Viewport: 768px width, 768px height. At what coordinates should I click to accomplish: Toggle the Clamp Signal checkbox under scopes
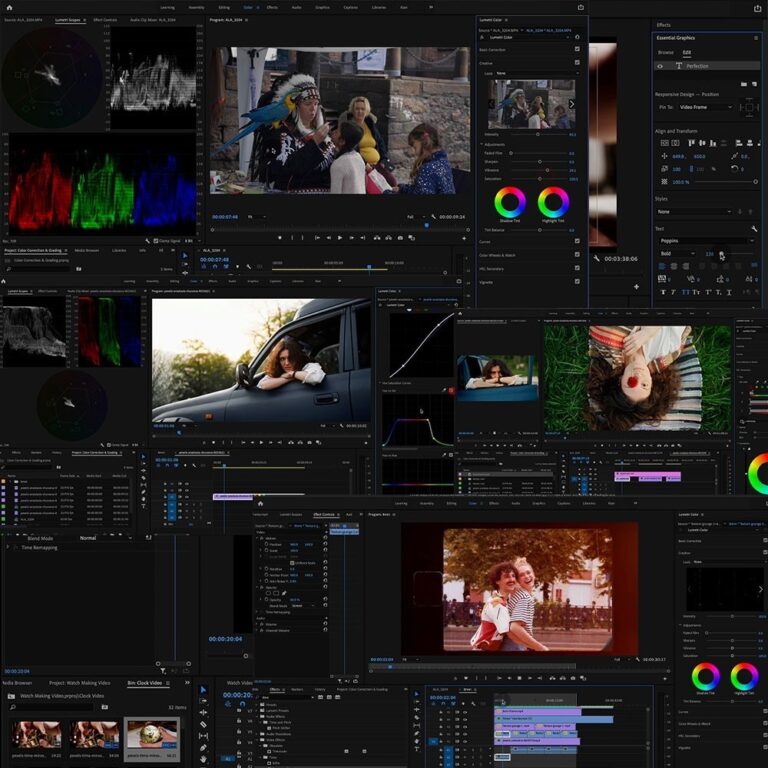156,241
